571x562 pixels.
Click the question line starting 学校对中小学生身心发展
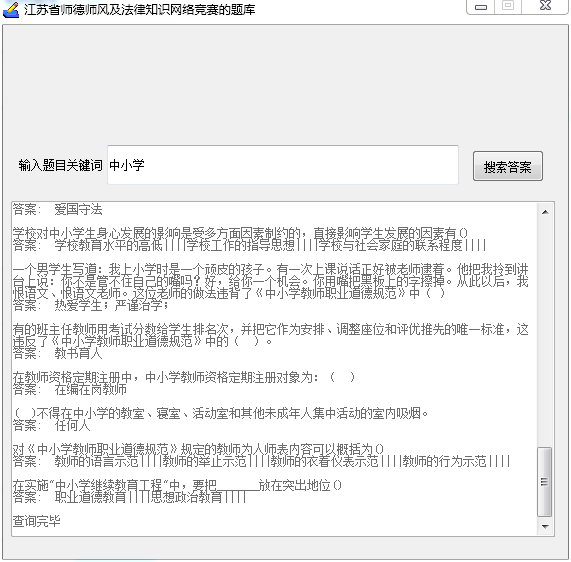pyautogui.click(x=240, y=233)
